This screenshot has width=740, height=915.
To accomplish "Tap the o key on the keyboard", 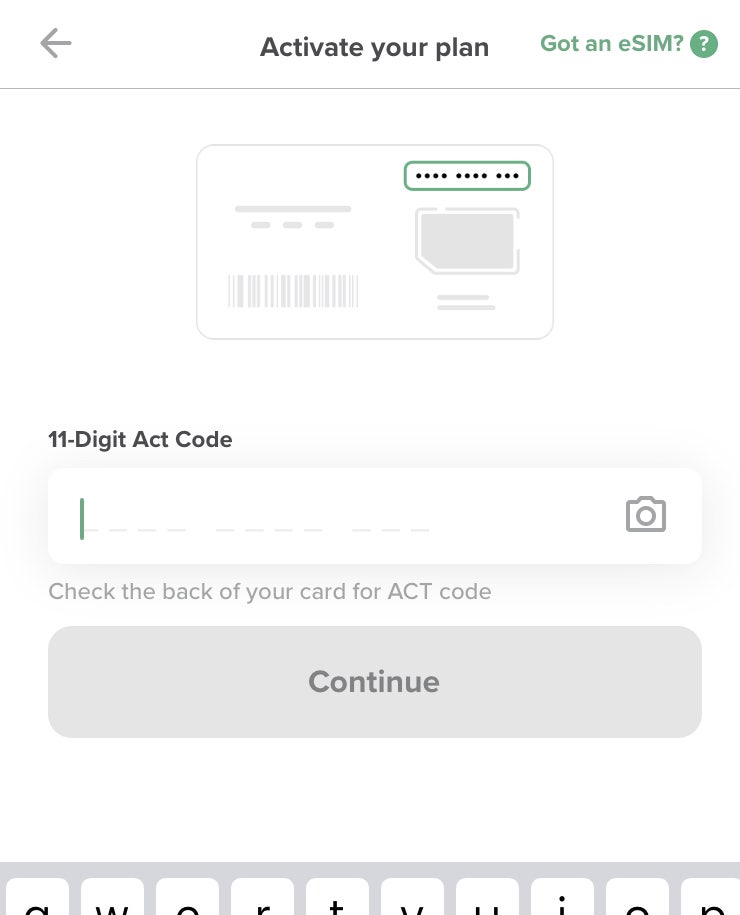I will tap(637, 898).
